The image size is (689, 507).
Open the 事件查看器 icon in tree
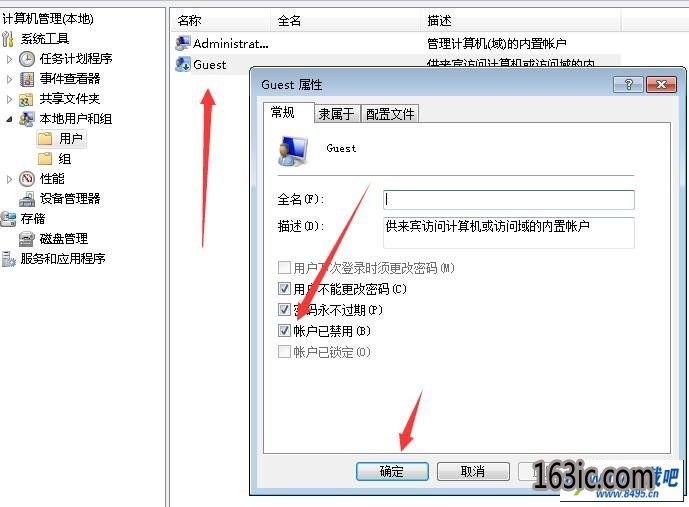pos(27,79)
